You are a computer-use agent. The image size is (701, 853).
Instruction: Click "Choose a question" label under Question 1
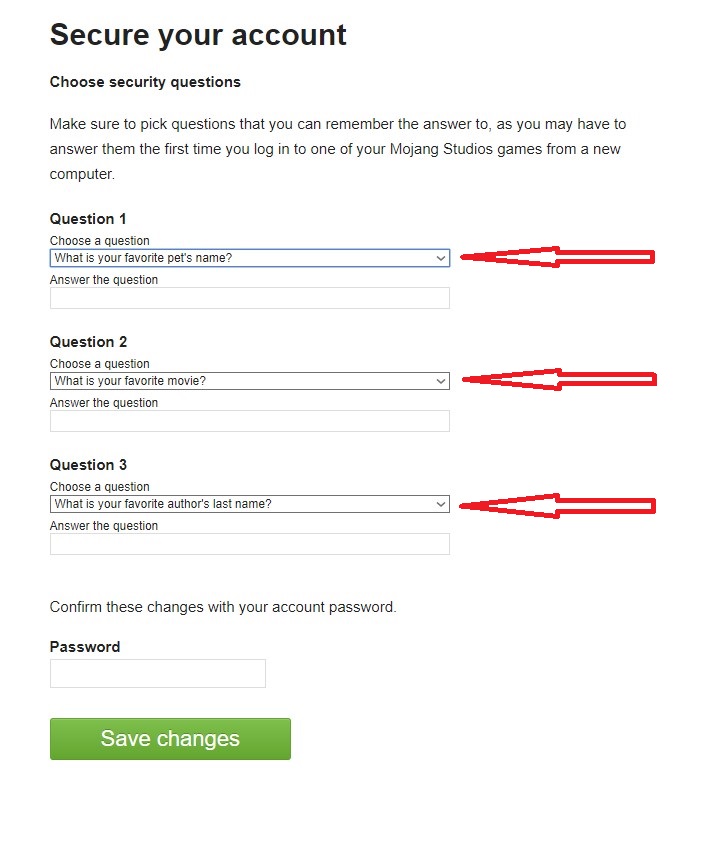100,241
